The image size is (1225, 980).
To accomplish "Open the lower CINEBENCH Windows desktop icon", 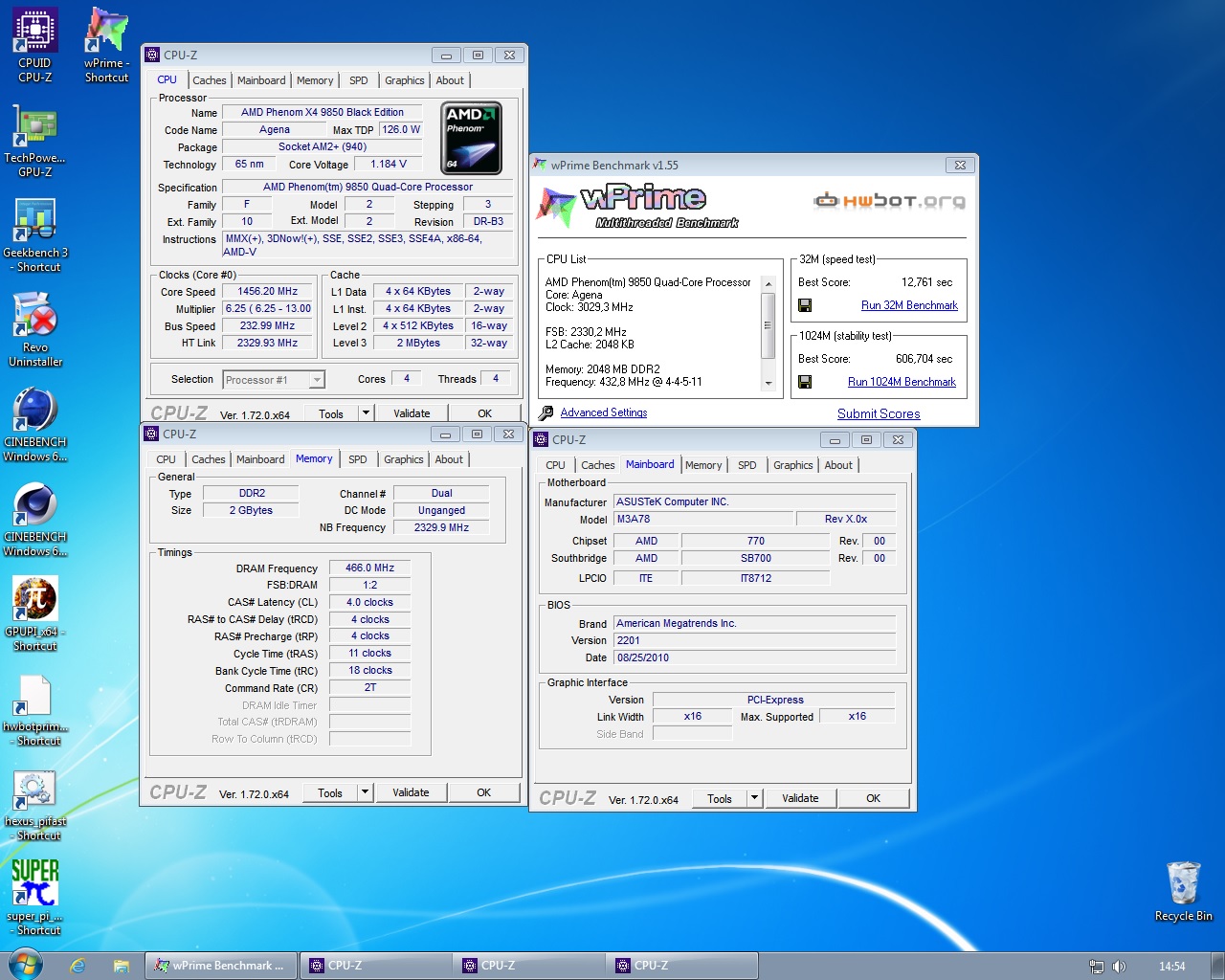I will click(35, 519).
